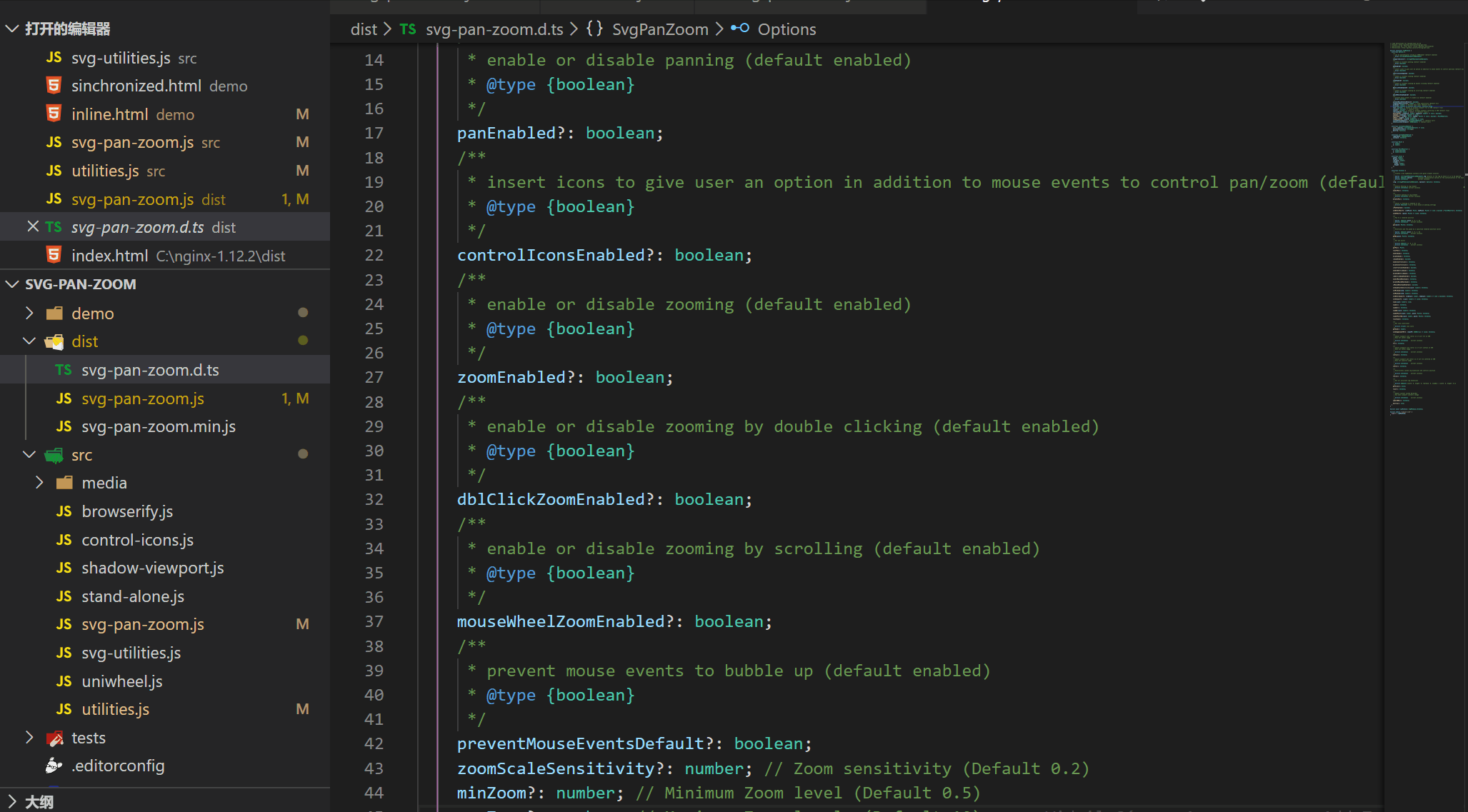Screen dimensions: 1468x812
Task: Click the tests folder icon
Action: point(54,738)
